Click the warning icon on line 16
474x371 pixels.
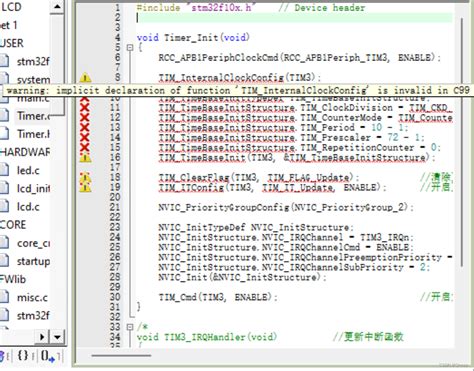click(x=85, y=157)
